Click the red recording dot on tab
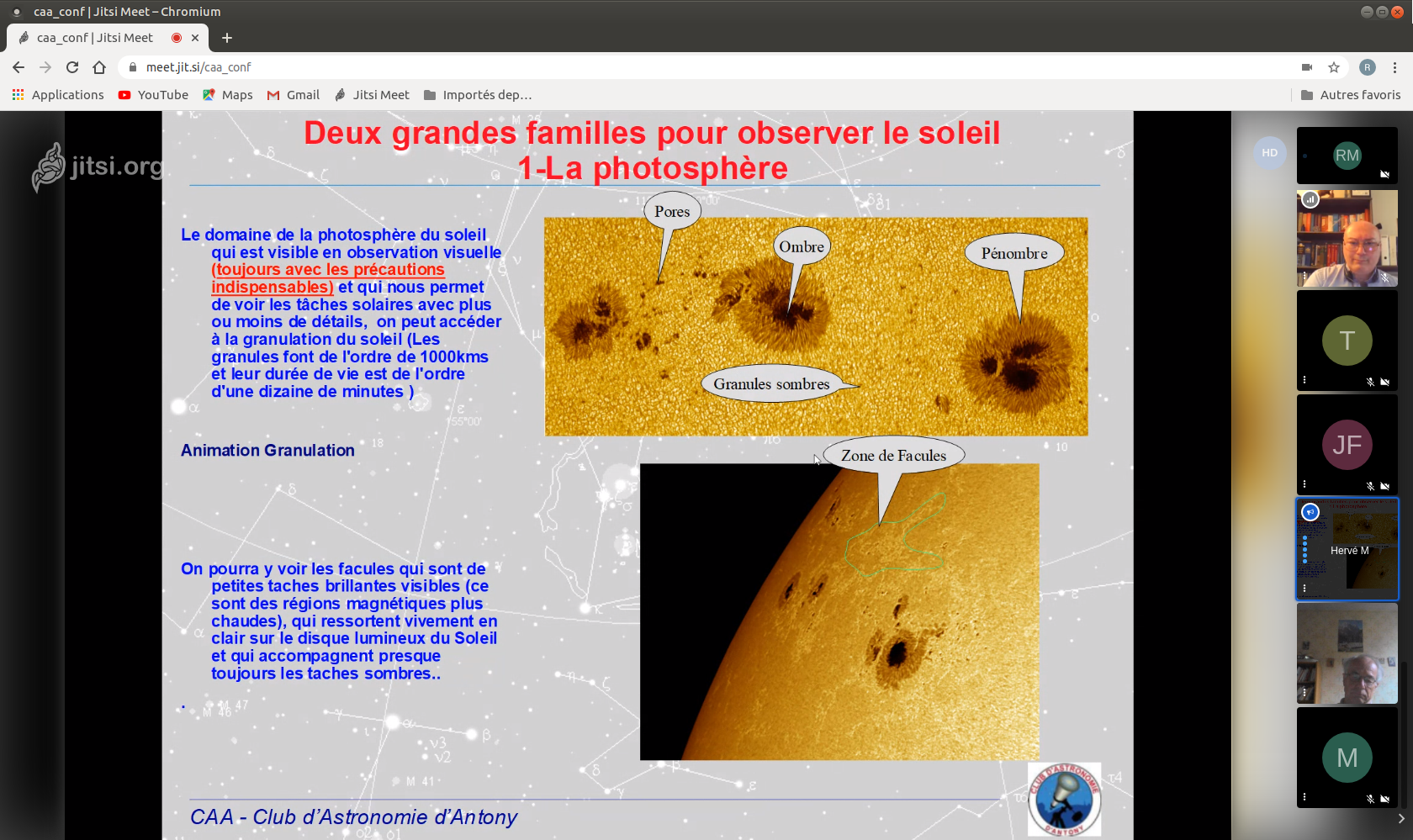The height and width of the screenshot is (840, 1413). point(177,38)
